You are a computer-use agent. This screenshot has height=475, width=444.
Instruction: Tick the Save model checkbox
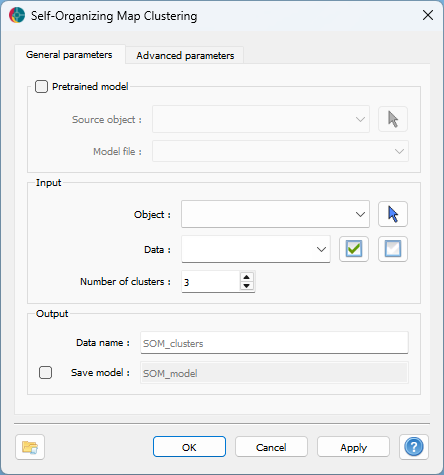click(x=45, y=372)
